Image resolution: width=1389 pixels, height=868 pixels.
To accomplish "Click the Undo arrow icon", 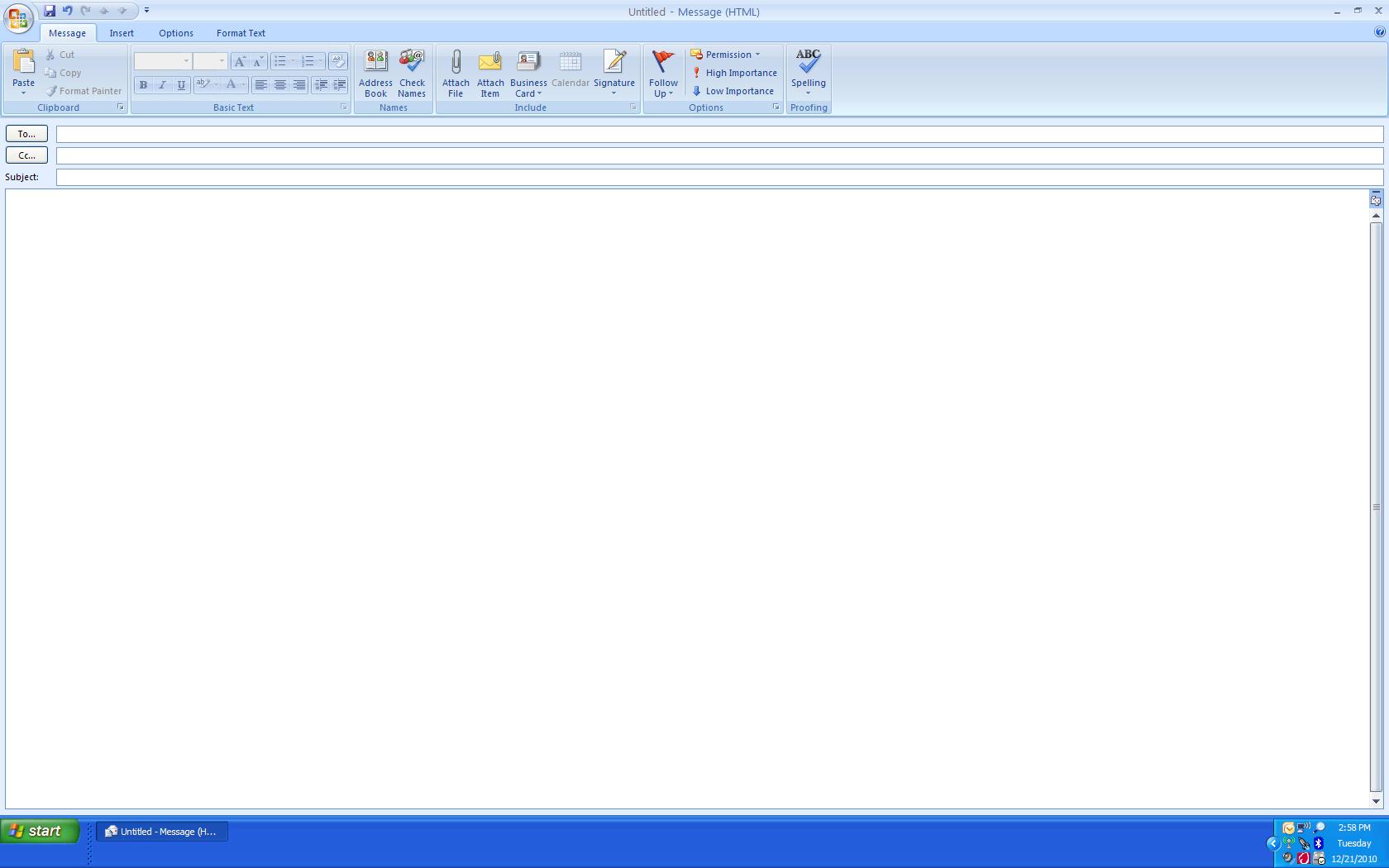I will click(x=68, y=11).
